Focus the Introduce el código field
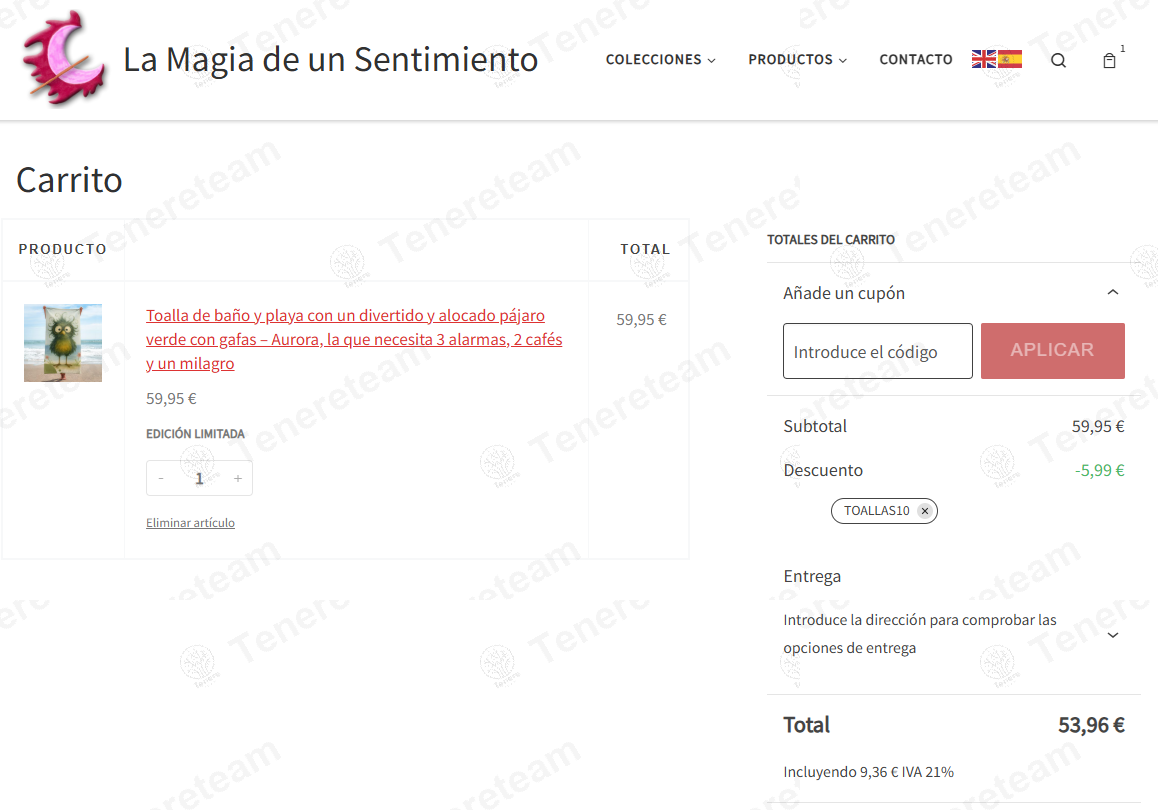Viewport: 1158px width, 810px height. coord(877,351)
